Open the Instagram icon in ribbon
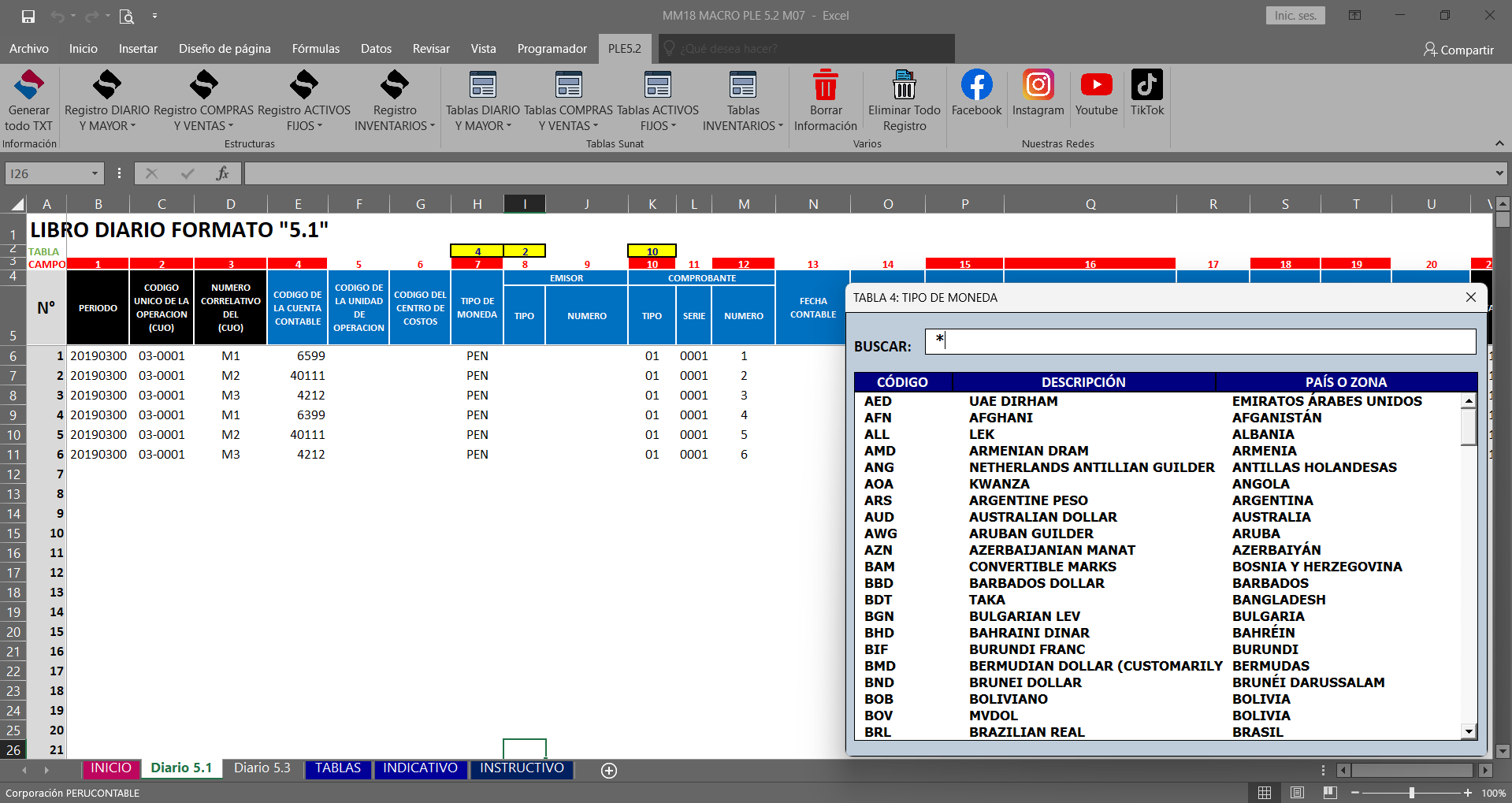Image resolution: width=1512 pixels, height=803 pixels. click(1038, 85)
